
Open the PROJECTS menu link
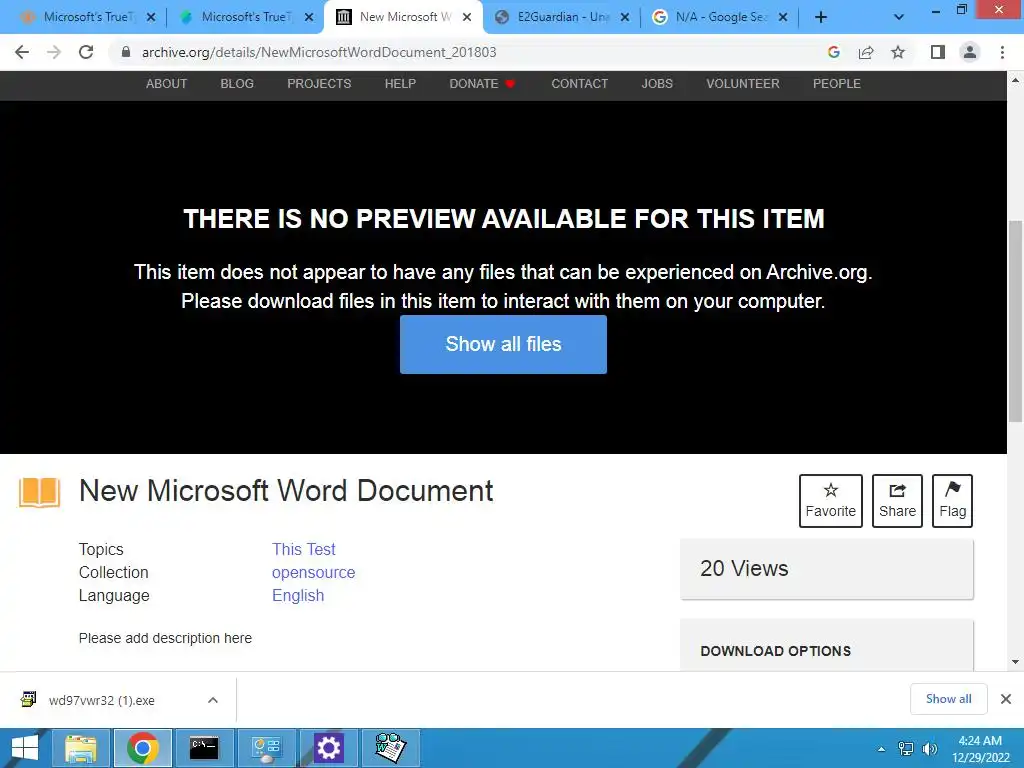(319, 84)
